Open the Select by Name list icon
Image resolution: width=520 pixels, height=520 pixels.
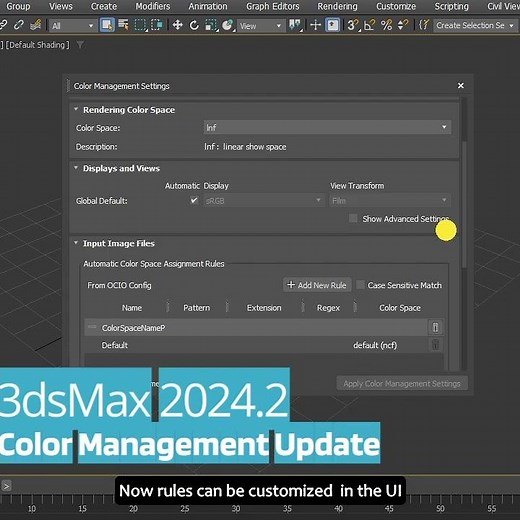point(123,25)
